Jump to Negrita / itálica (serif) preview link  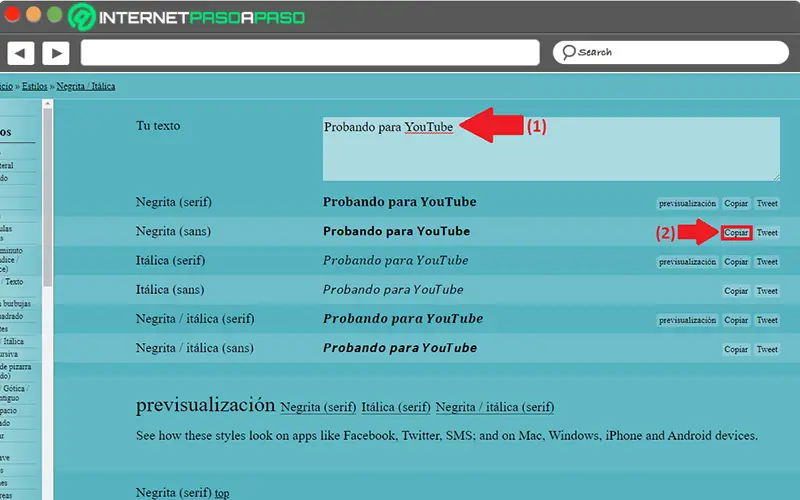point(495,407)
